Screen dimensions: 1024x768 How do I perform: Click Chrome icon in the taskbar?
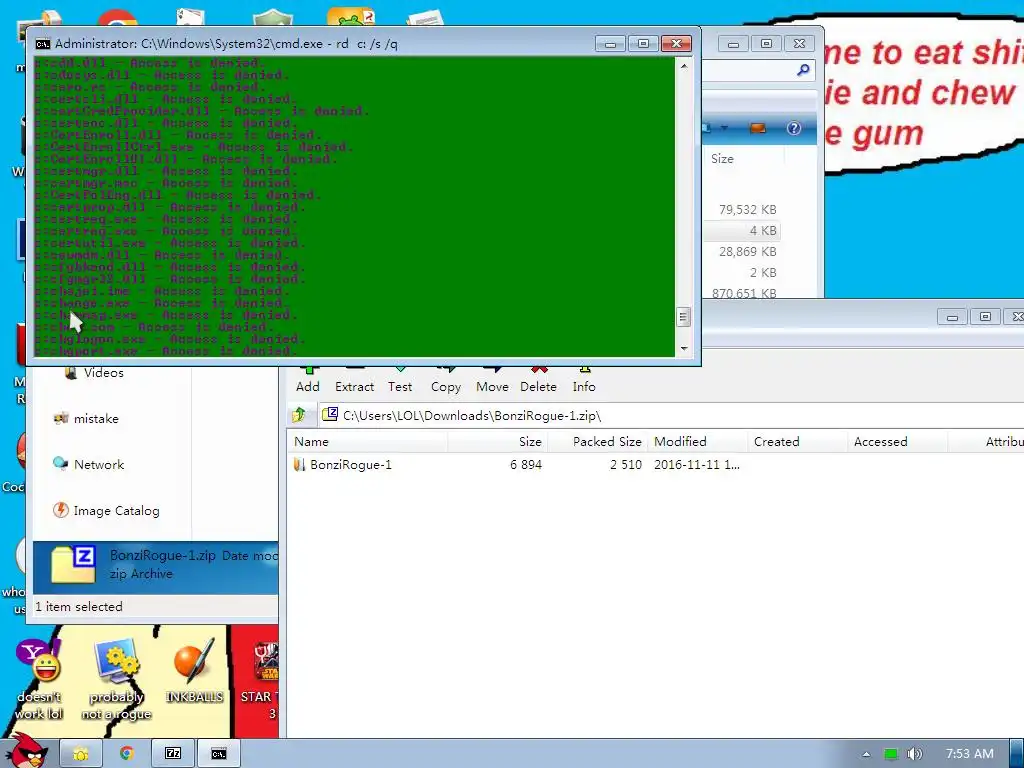pos(127,754)
